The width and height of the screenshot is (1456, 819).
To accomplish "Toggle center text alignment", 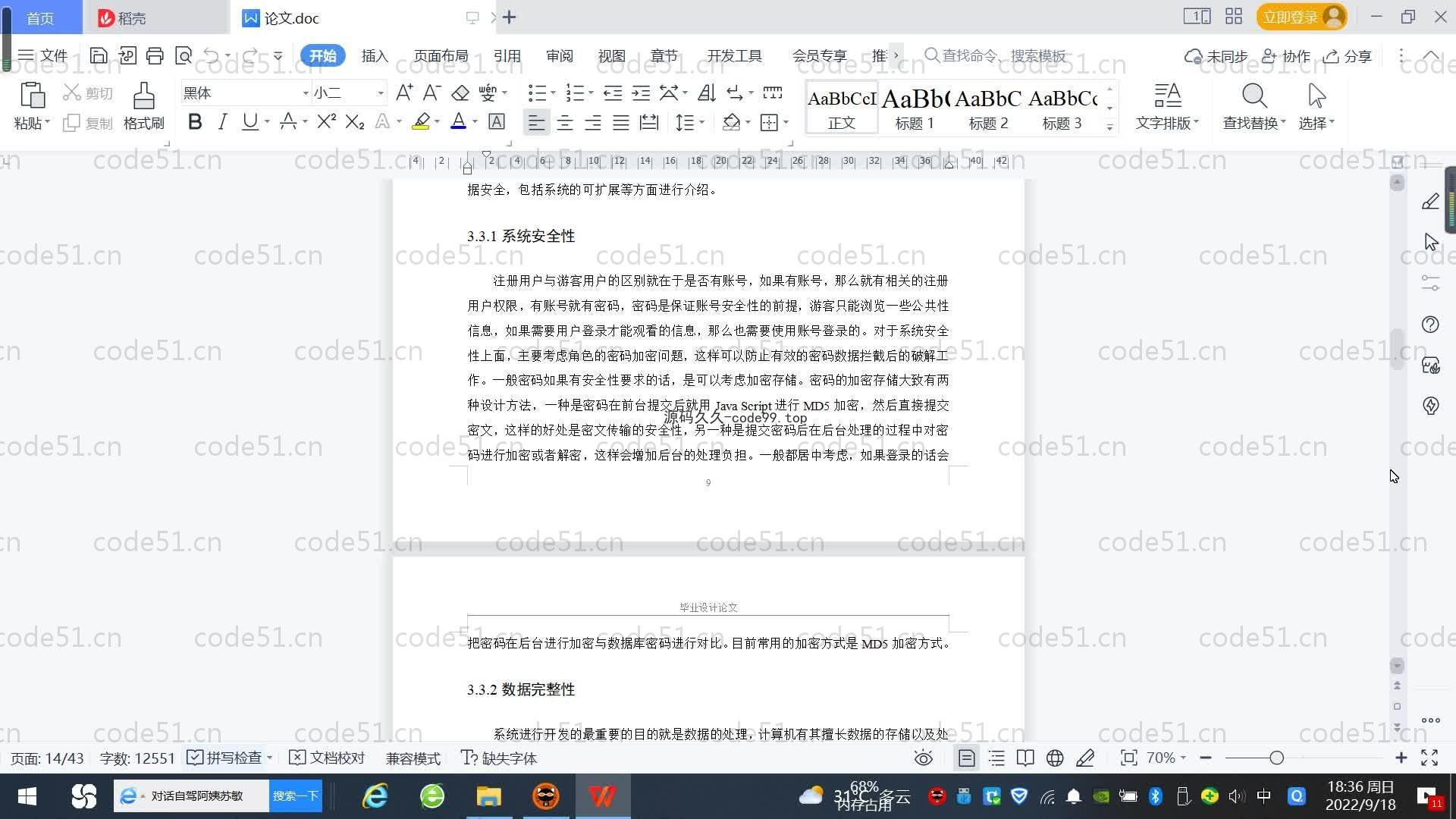I will (565, 122).
